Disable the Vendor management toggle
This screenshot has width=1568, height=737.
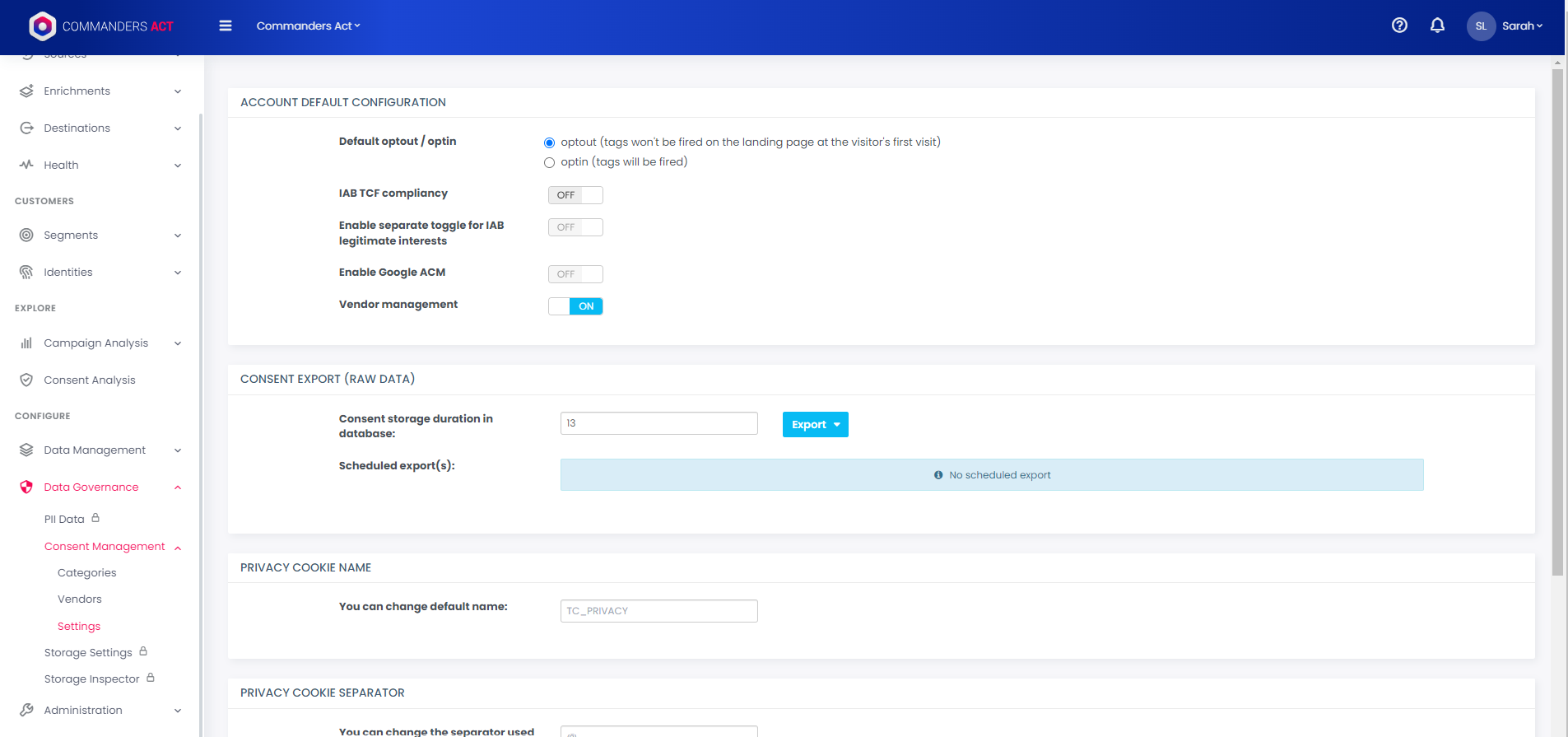tap(575, 306)
